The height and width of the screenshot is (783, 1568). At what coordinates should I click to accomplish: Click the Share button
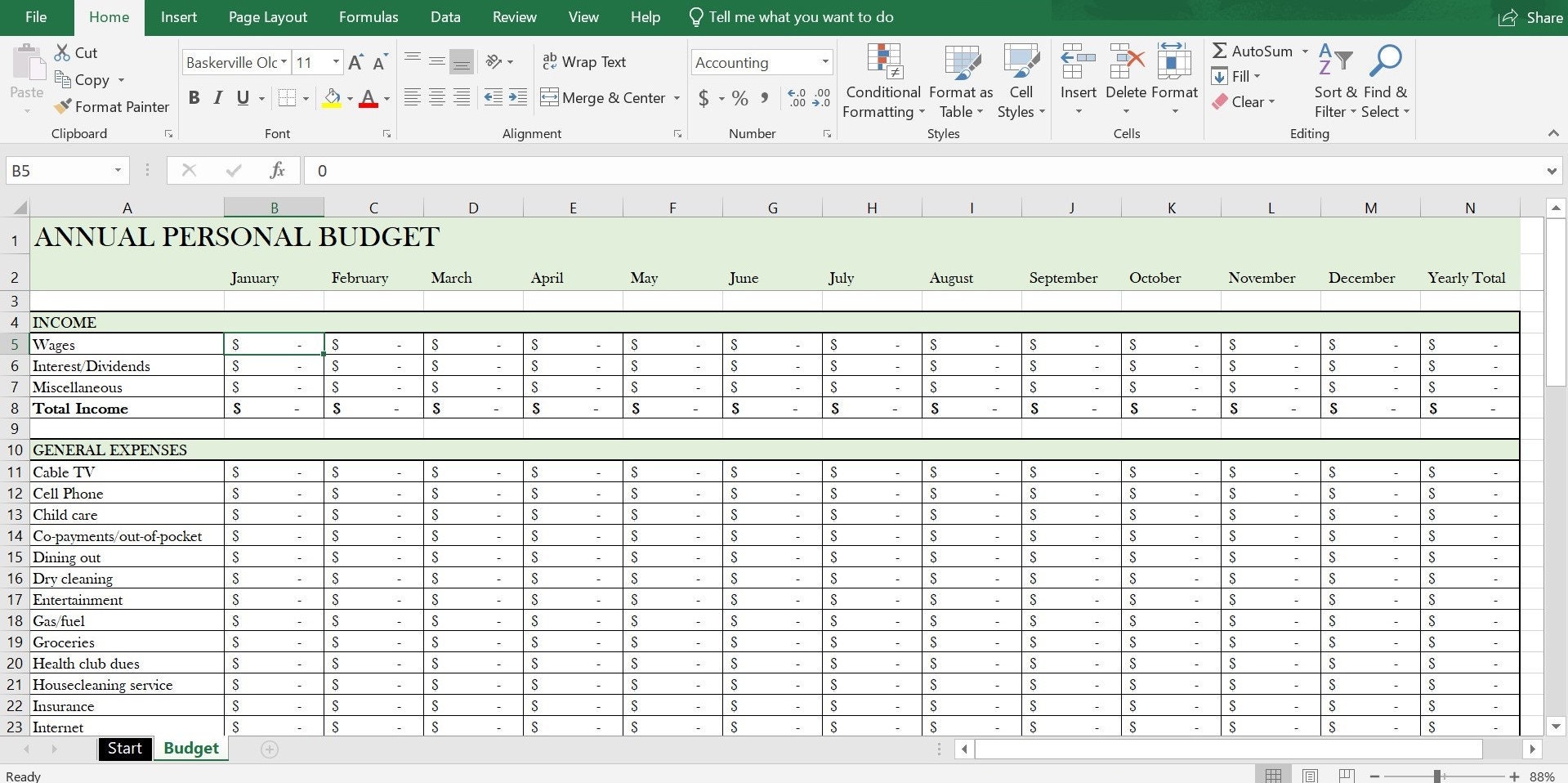[x=1529, y=16]
